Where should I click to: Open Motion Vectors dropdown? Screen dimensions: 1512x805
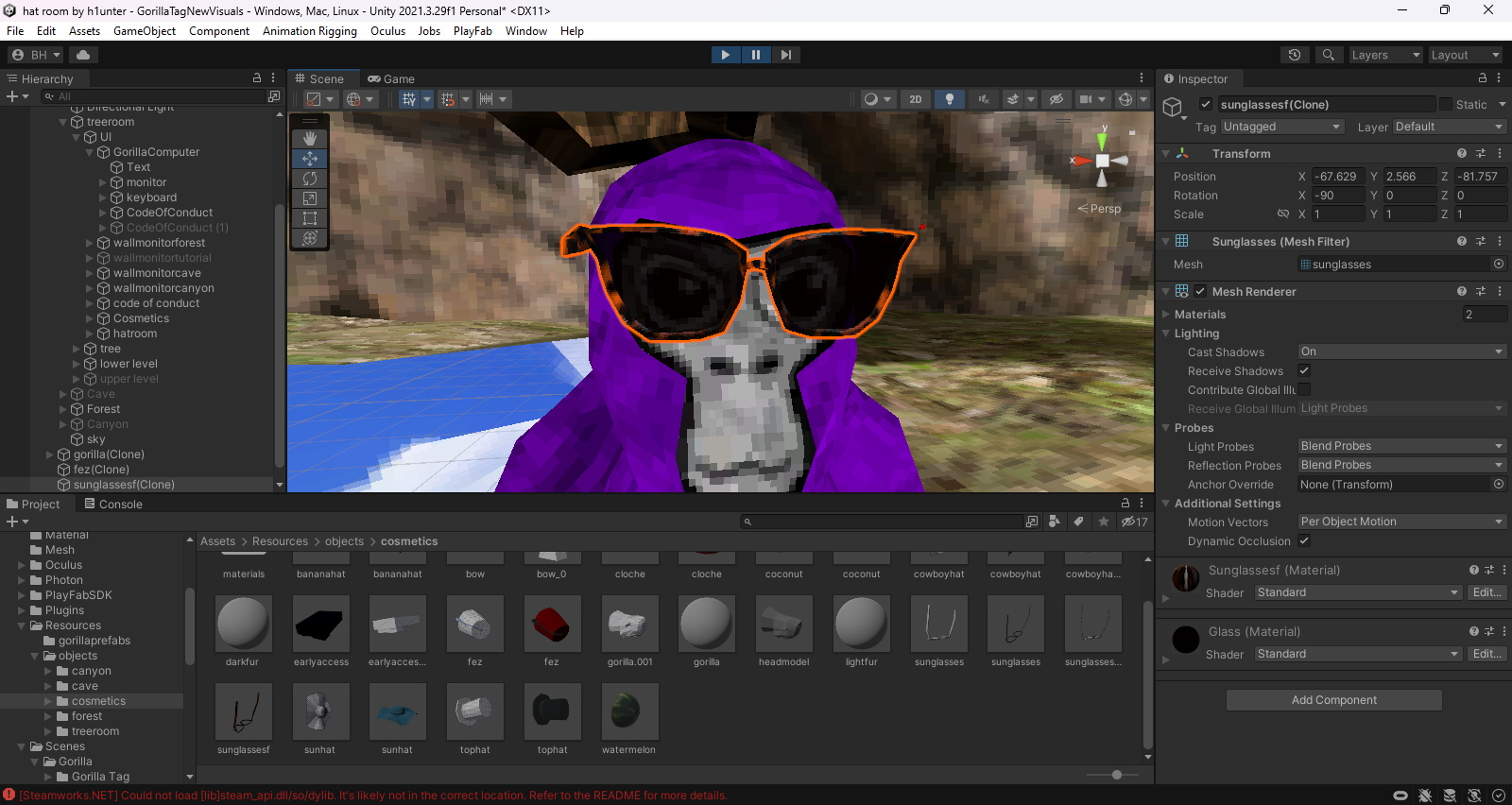coord(1401,522)
